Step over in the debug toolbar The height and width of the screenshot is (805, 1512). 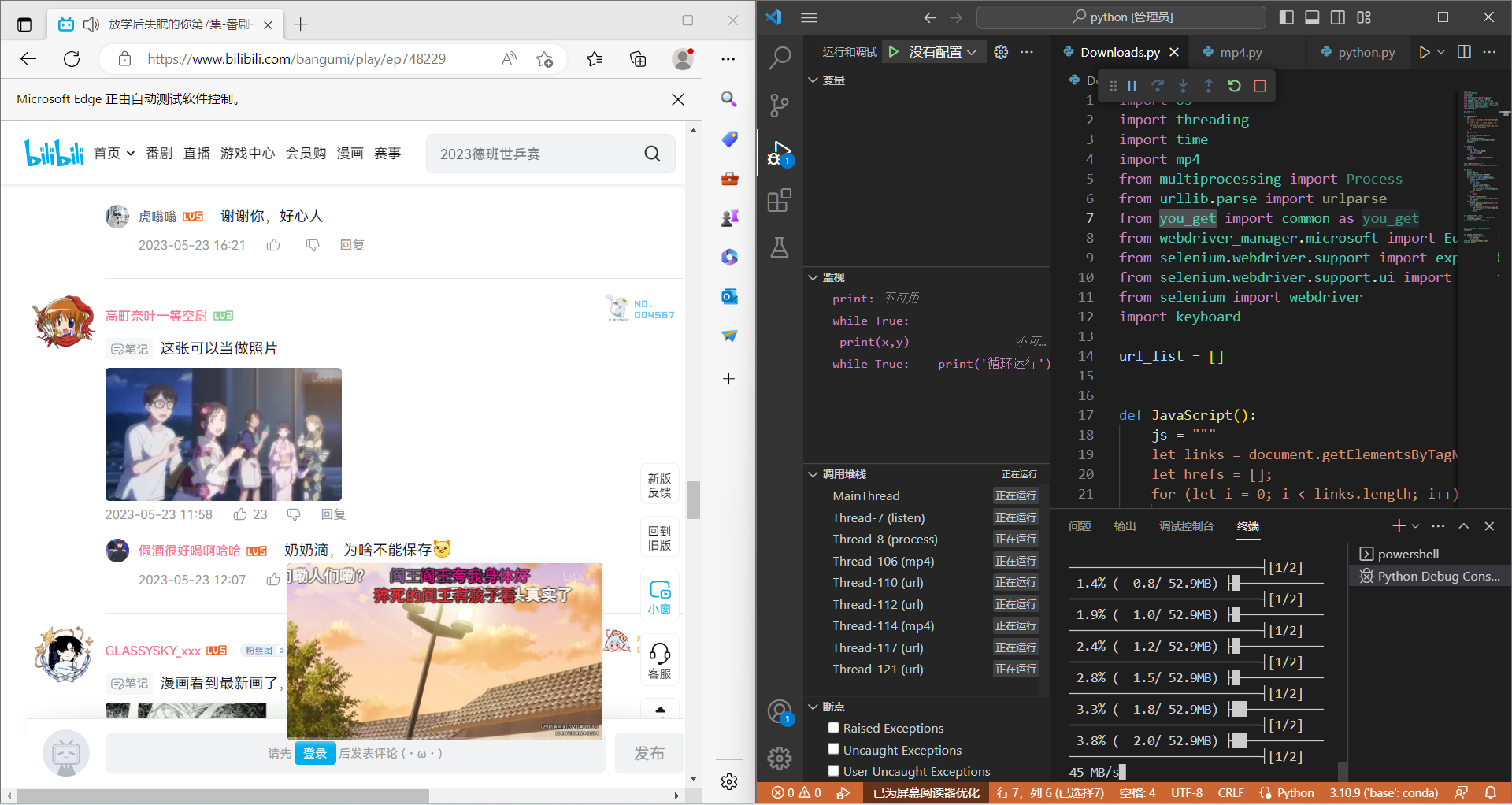(1158, 86)
